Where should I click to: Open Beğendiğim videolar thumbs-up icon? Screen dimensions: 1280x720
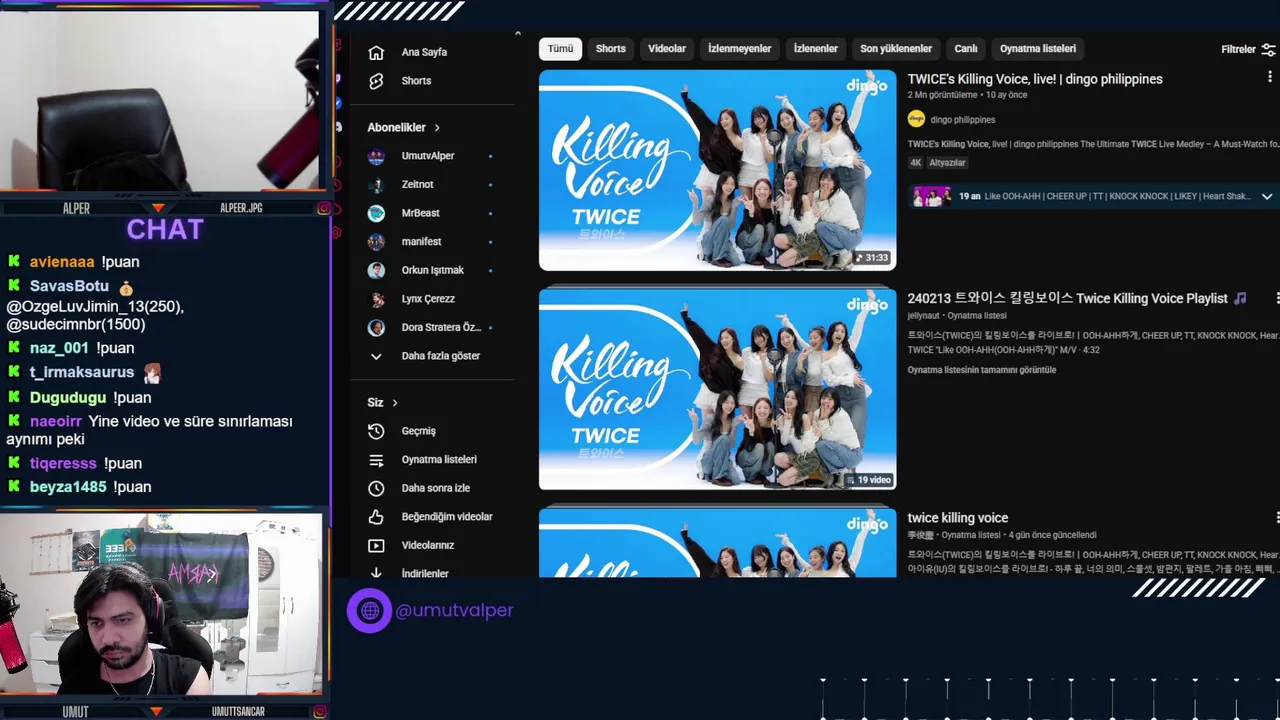(376, 517)
